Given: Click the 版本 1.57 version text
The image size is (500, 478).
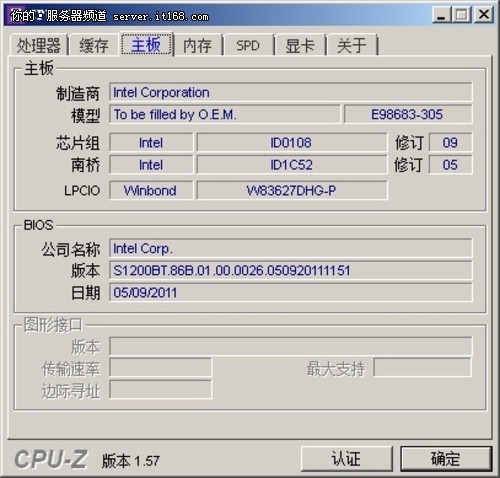Looking at the screenshot, I should [x=131, y=461].
